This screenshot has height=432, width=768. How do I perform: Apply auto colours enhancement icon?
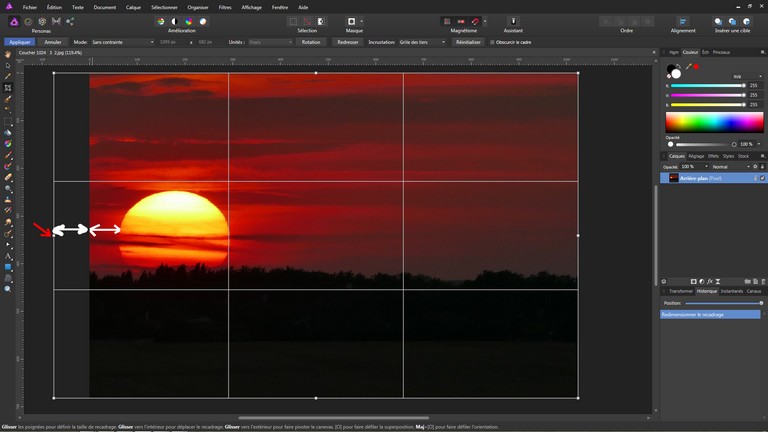click(189, 22)
